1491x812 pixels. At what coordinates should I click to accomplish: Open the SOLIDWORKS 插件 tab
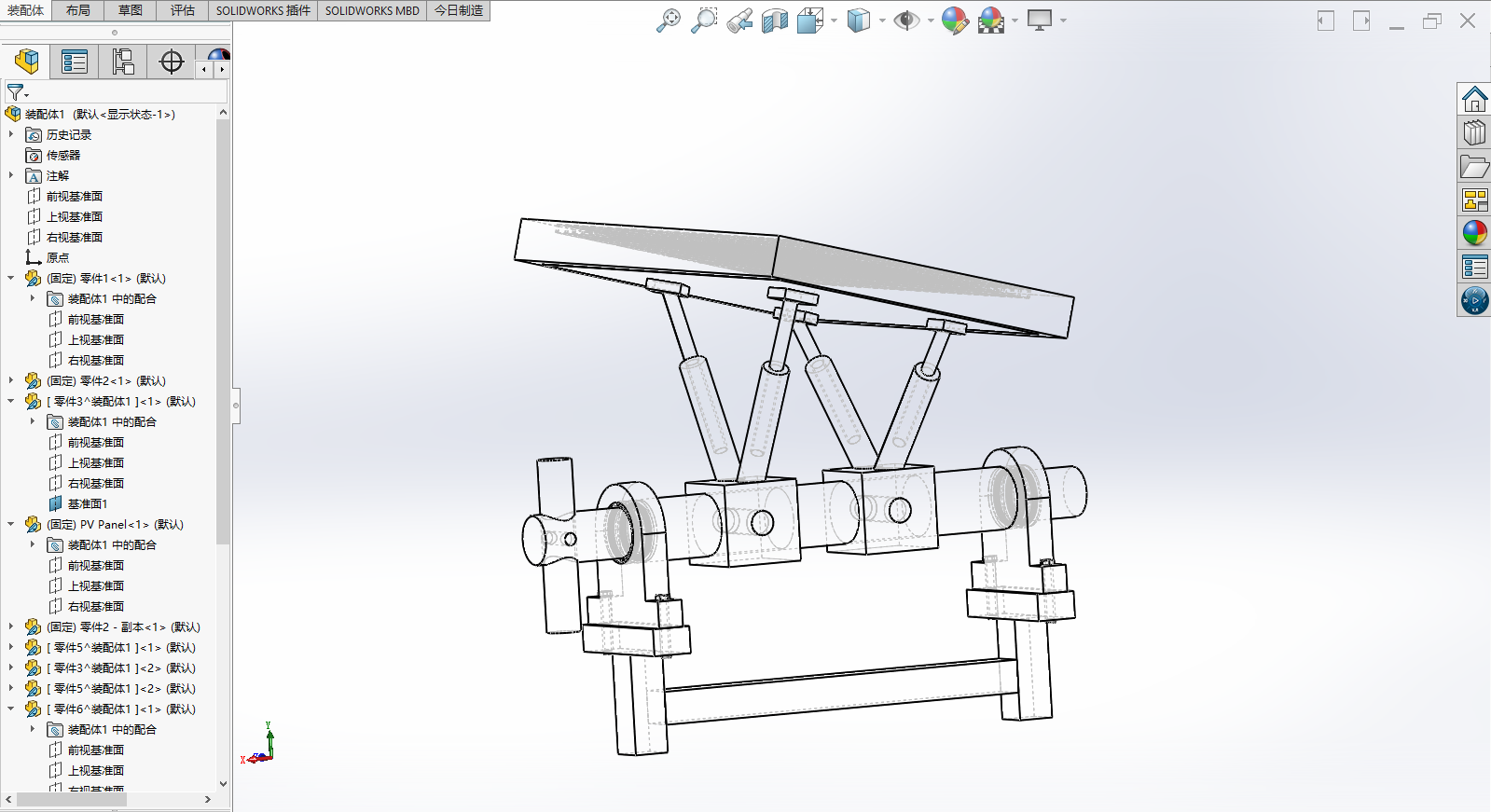(263, 10)
